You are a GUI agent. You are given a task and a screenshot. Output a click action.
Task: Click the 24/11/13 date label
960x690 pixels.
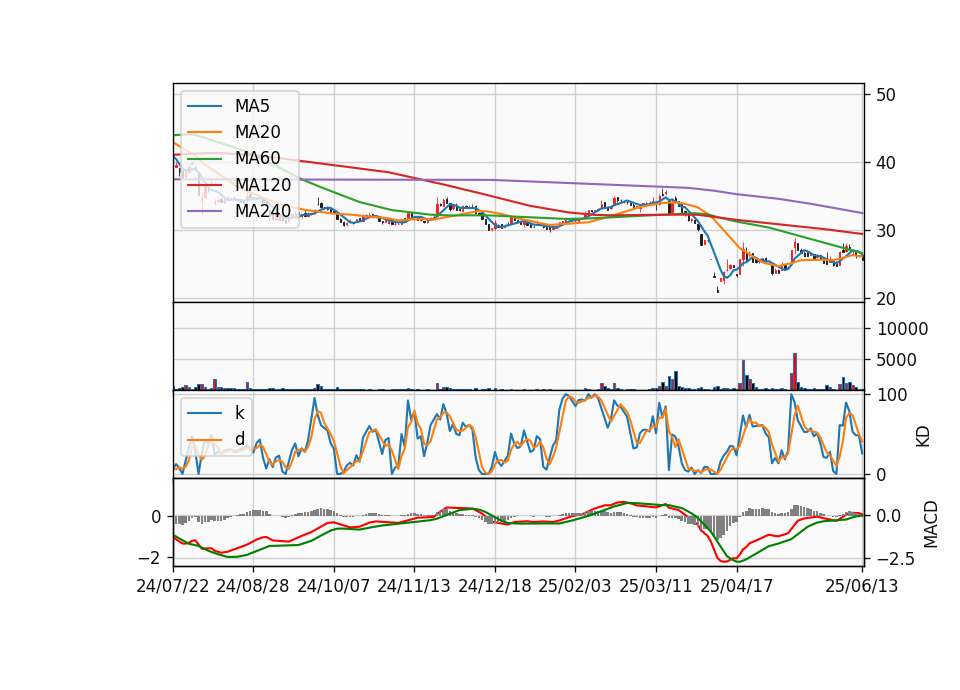pyautogui.click(x=414, y=586)
